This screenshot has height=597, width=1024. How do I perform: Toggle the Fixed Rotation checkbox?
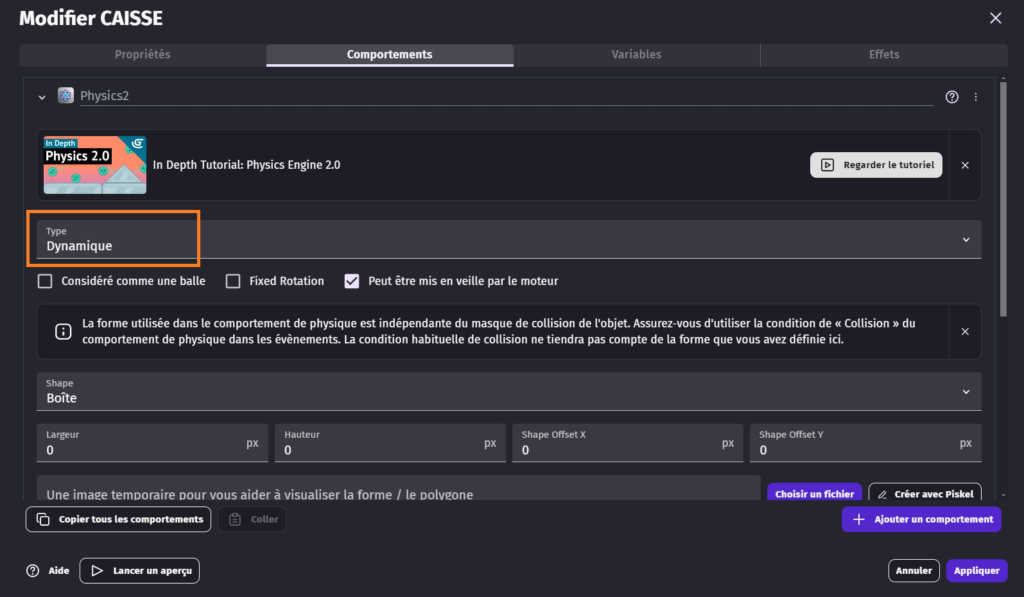[233, 281]
